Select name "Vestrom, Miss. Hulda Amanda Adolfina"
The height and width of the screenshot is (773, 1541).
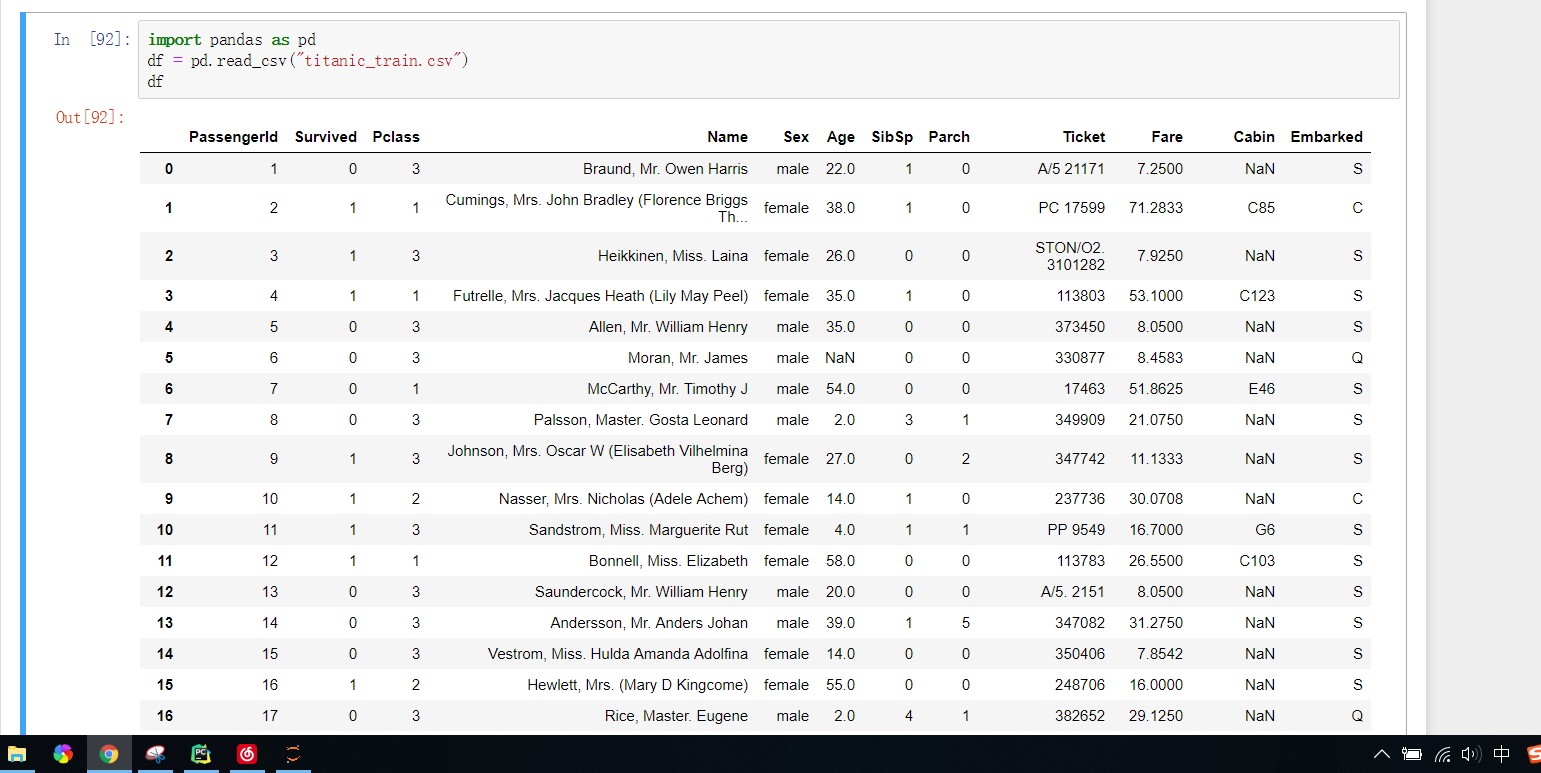(x=618, y=654)
